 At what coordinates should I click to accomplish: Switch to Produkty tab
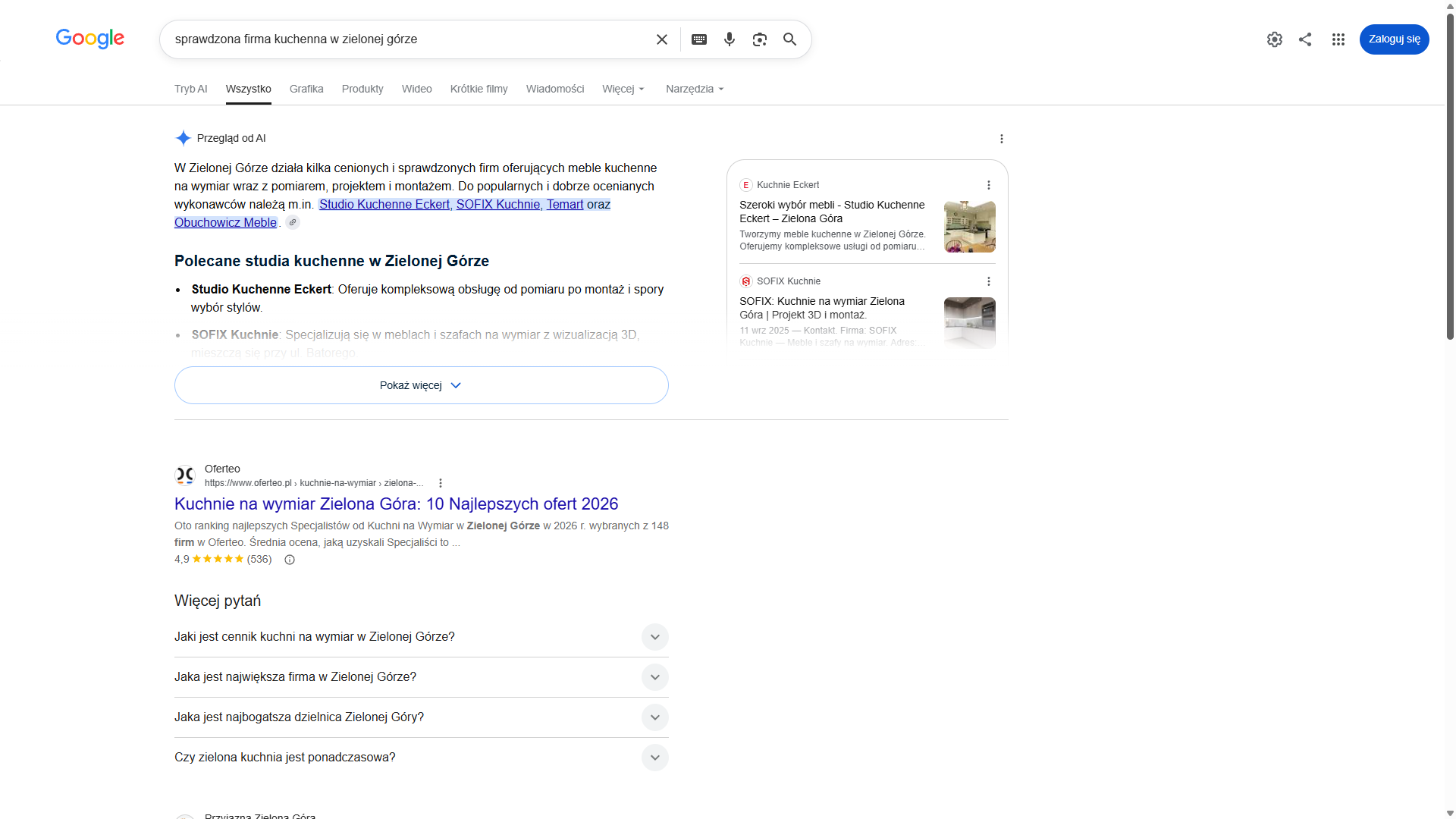tap(362, 89)
